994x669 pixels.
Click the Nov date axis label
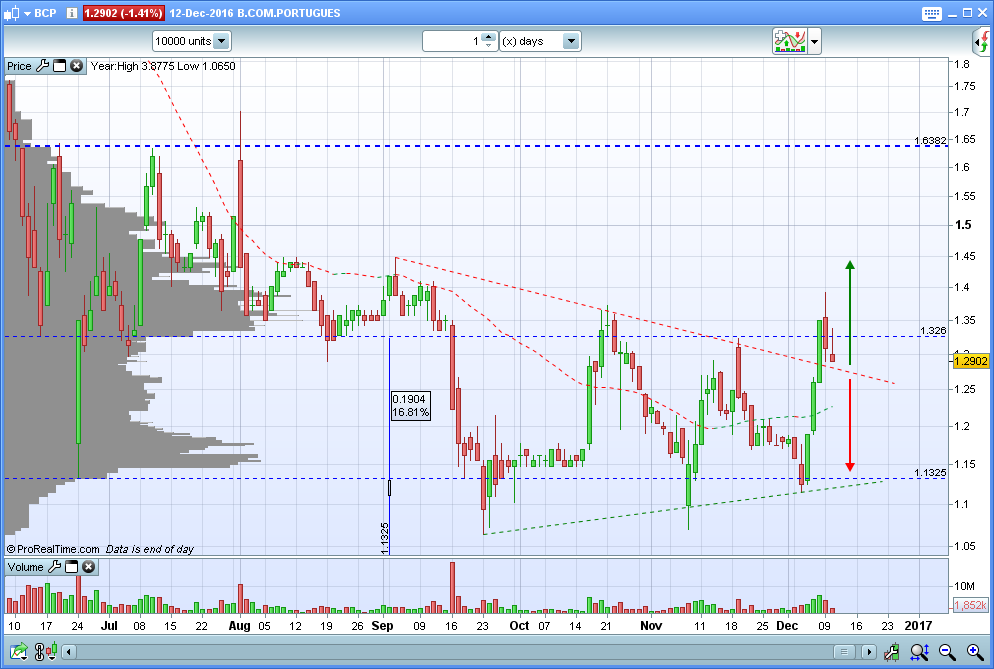point(651,626)
